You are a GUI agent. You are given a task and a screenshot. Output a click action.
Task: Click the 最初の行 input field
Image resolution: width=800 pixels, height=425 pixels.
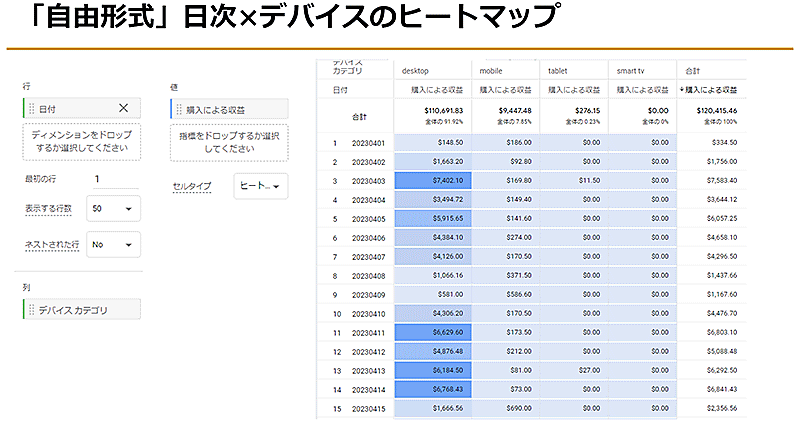click(x=114, y=179)
